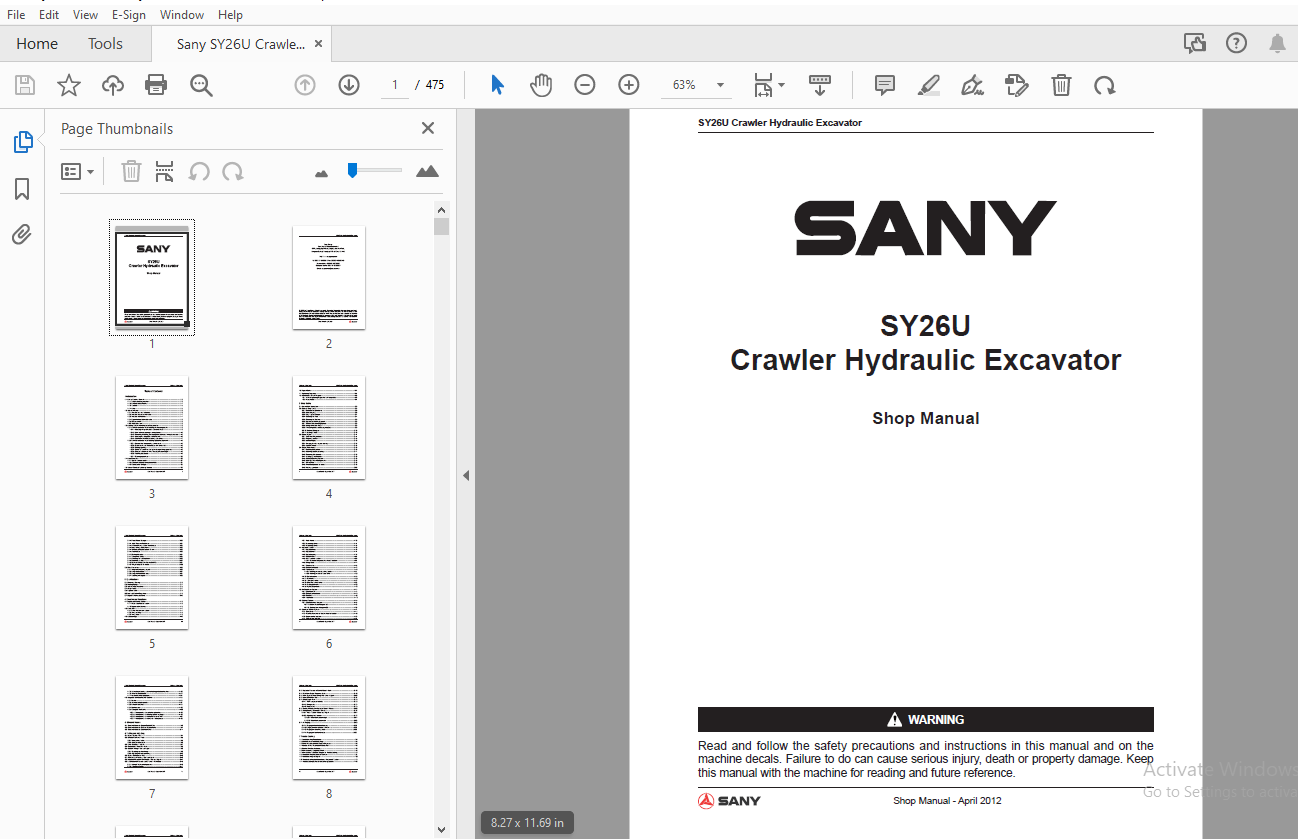Select page 7 thumbnail
This screenshot has height=839, width=1298.
pos(152,727)
